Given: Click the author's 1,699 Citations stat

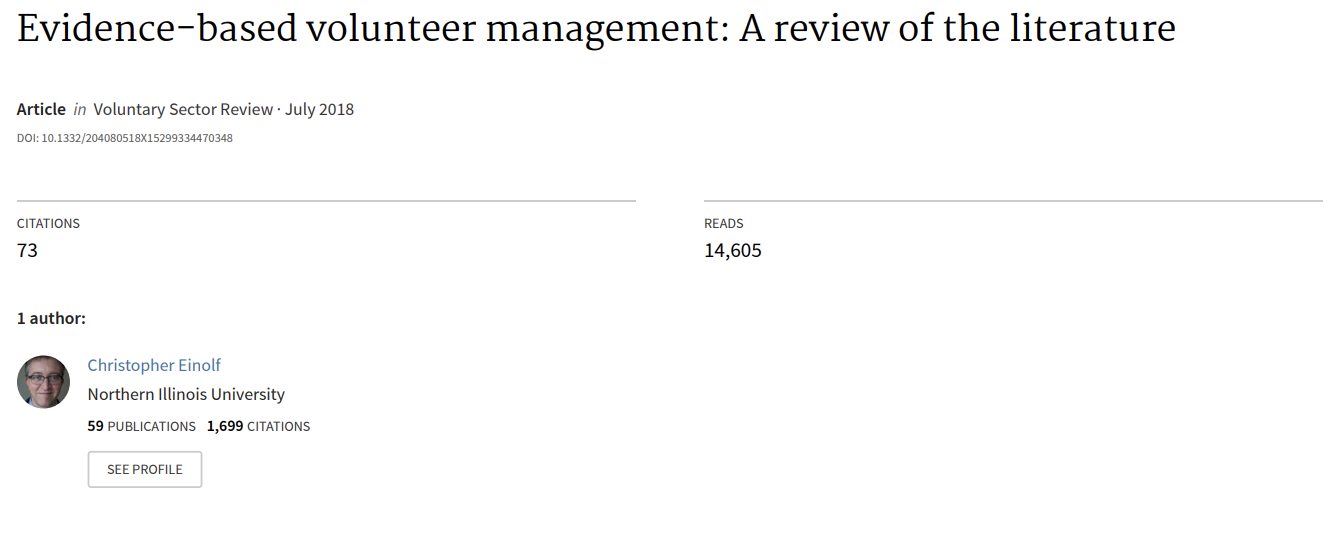Looking at the screenshot, I should pyautogui.click(x=259, y=426).
